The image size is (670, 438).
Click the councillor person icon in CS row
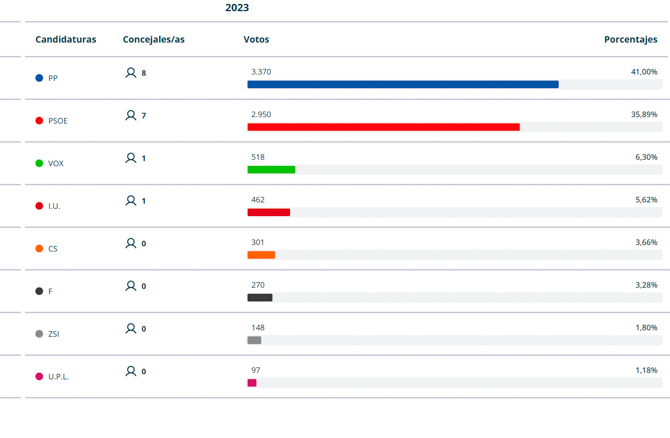[x=130, y=243]
